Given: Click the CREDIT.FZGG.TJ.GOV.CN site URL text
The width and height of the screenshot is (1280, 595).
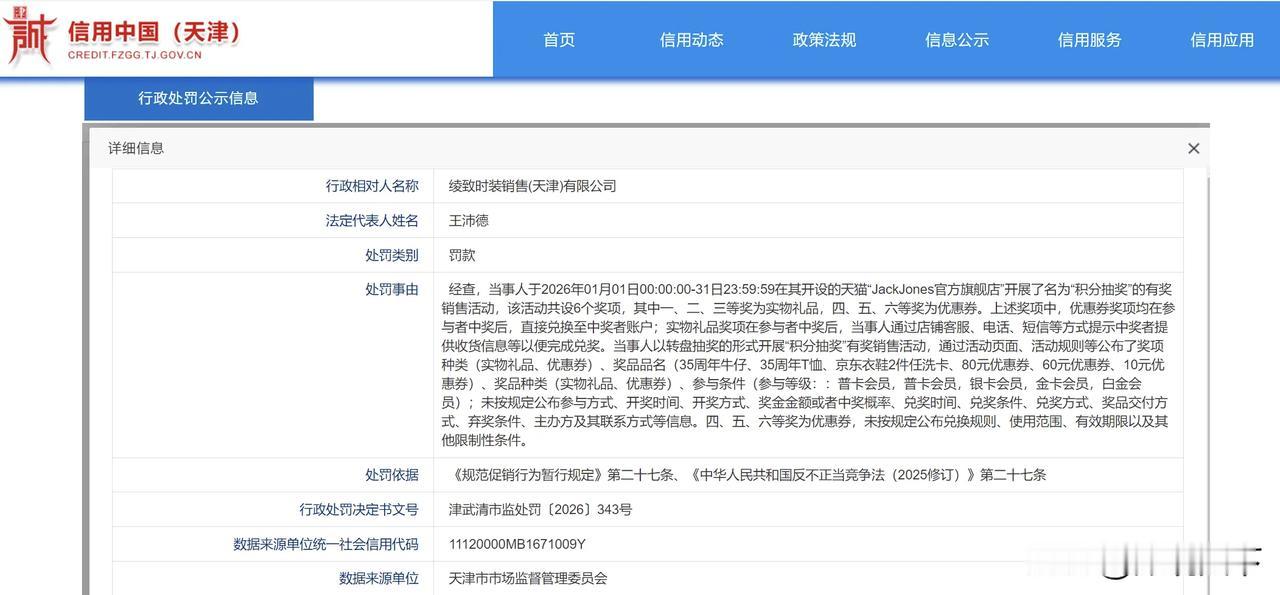Looking at the screenshot, I should (135, 55).
